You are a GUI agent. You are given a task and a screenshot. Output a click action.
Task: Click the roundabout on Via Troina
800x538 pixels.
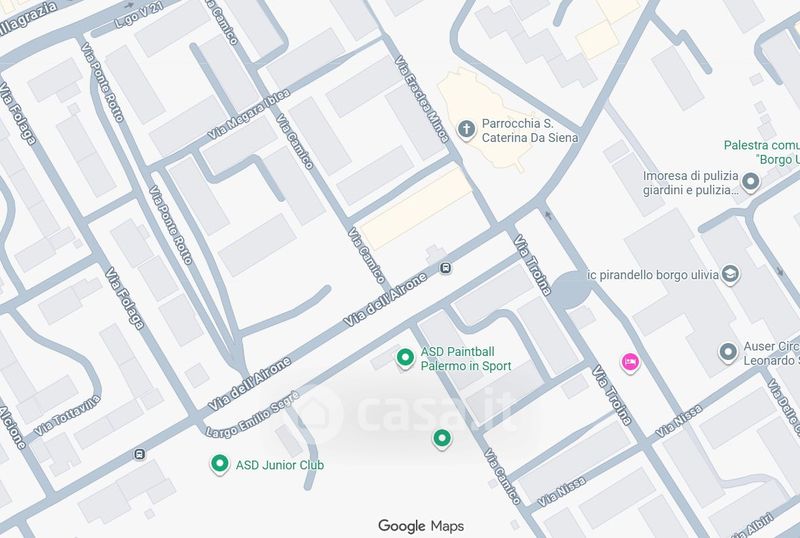[x=571, y=290]
